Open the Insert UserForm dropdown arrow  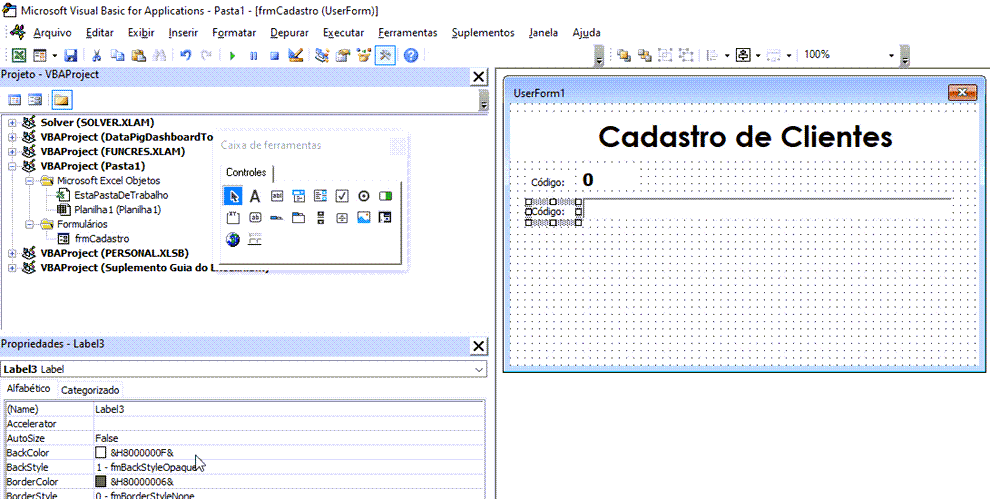(54, 56)
